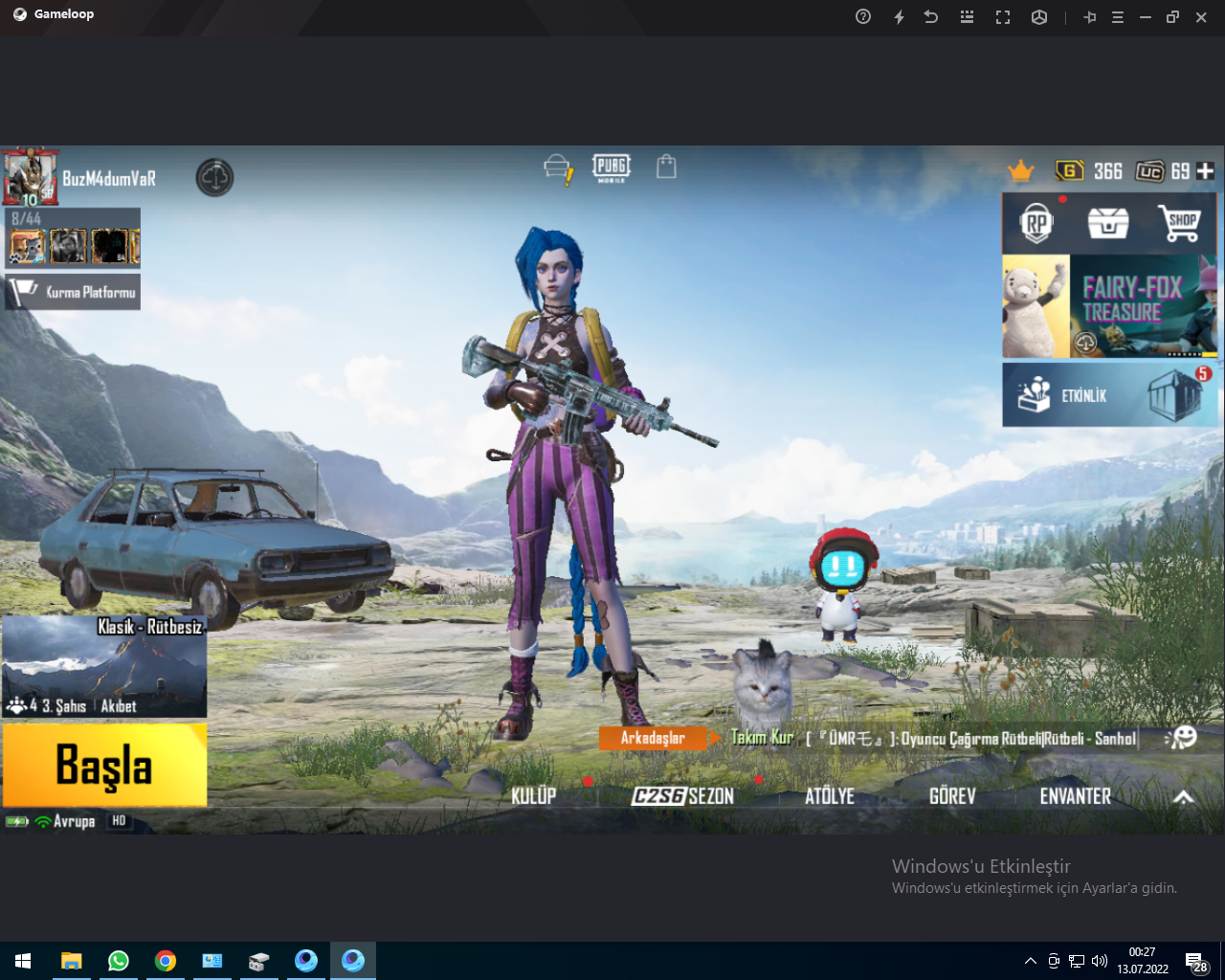Click the PUBG Mobile logo icon
Image resolution: width=1225 pixels, height=980 pixels.
click(612, 168)
